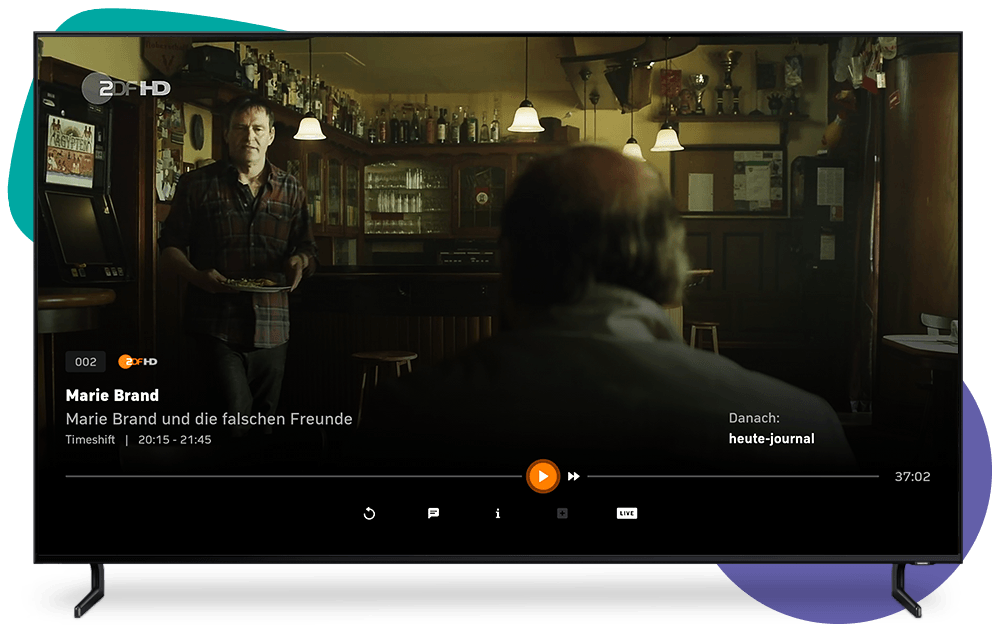
Task: Click the channel number 002 badge
Action: pos(85,361)
